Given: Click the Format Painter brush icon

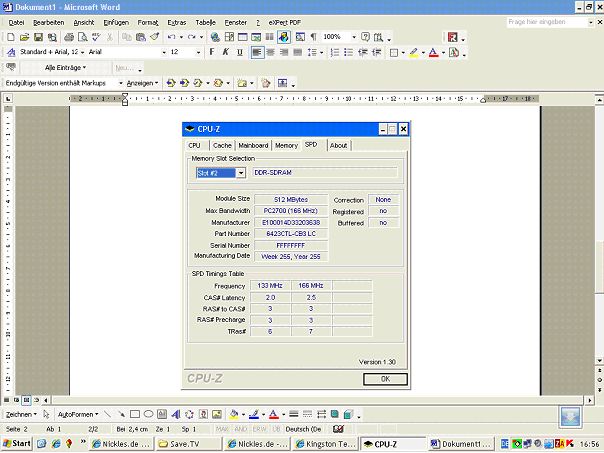Looking at the screenshot, I should (x=155, y=37).
